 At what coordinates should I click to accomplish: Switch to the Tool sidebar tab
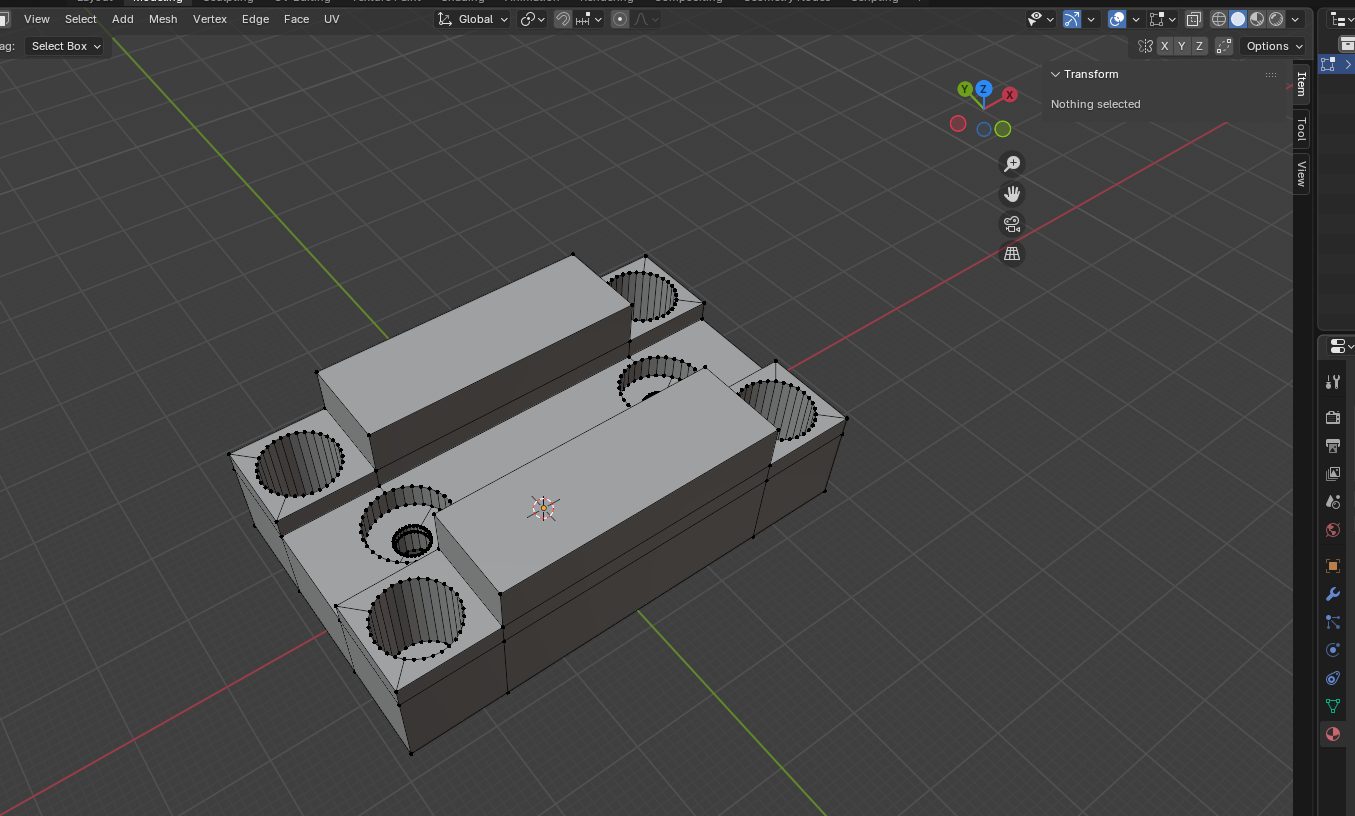(1301, 128)
